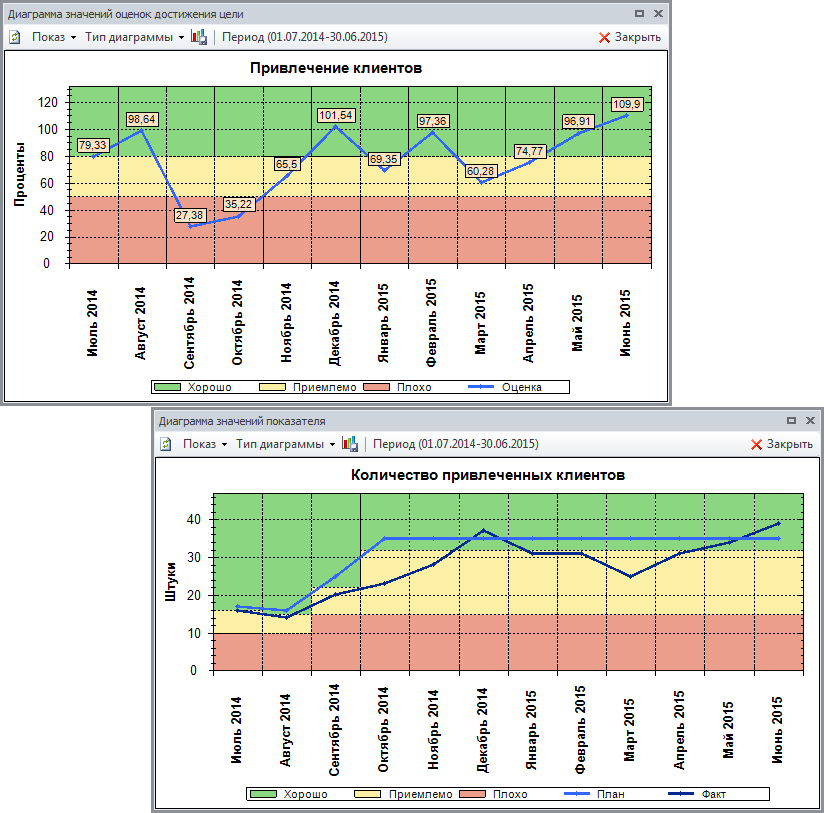This screenshot has width=824, height=813.
Task: Maximize the 'Диаграмма значений показателя' window
Action: pyautogui.click(x=791, y=421)
